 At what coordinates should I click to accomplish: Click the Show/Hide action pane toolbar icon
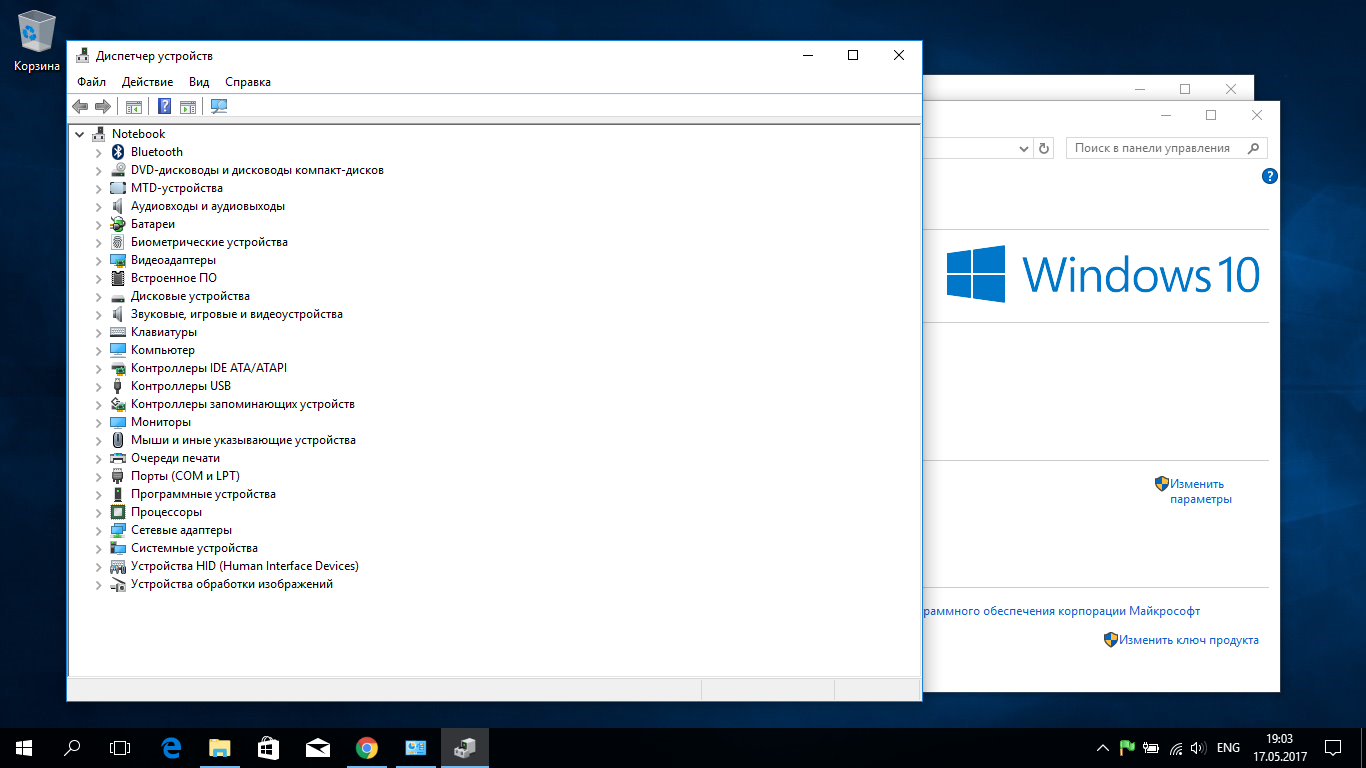click(187, 107)
